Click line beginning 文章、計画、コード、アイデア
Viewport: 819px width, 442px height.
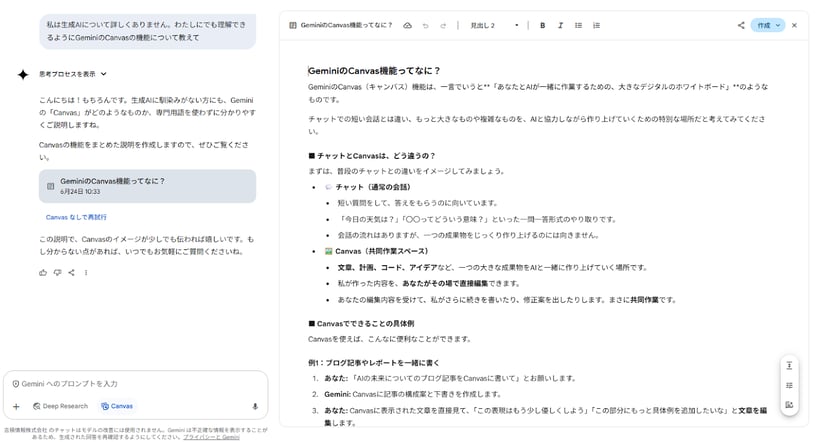click(x=492, y=267)
